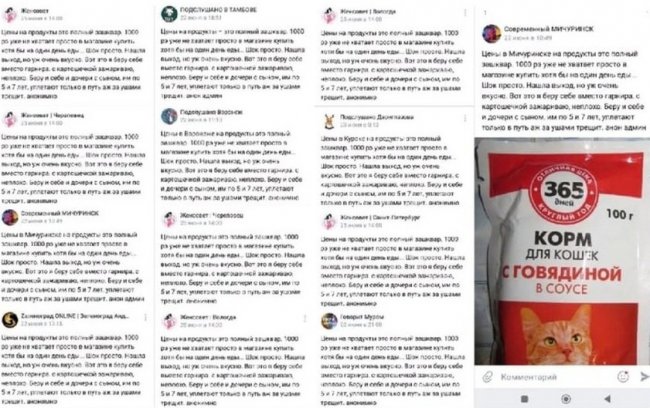650x408 pixels.
Task: Focus the Комментарий input field
Action: (x=555, y=377)
